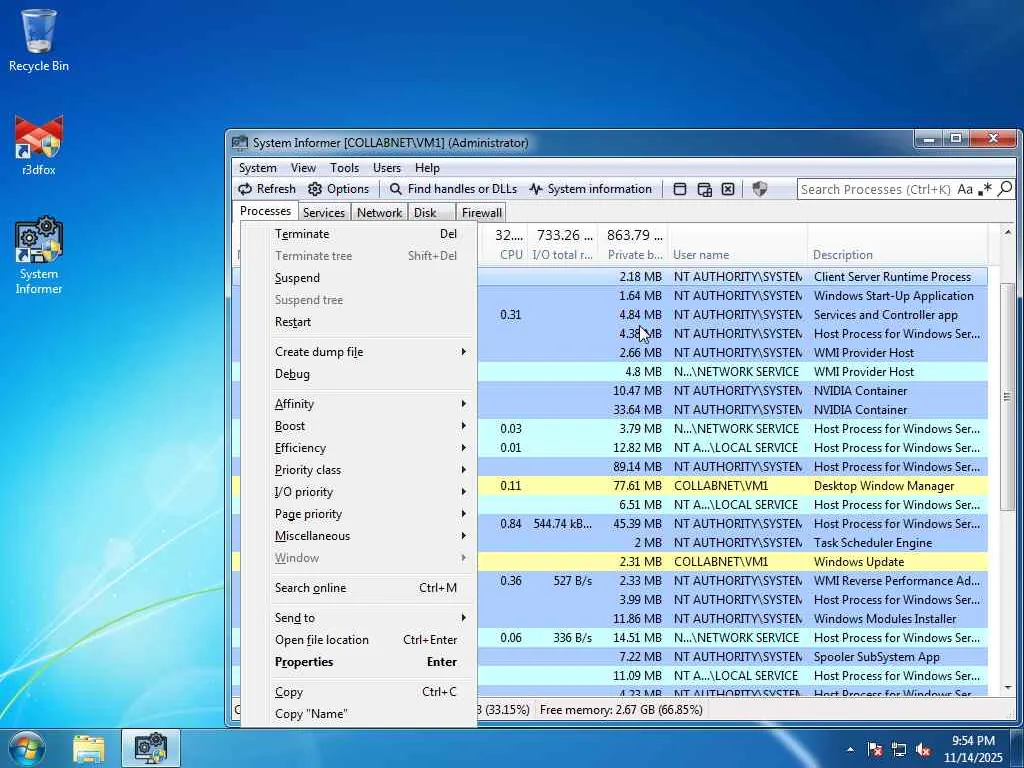This screenshot has width=1024, height=768.
Task: Click the Find window and thread icon
Action: (704, 189)
